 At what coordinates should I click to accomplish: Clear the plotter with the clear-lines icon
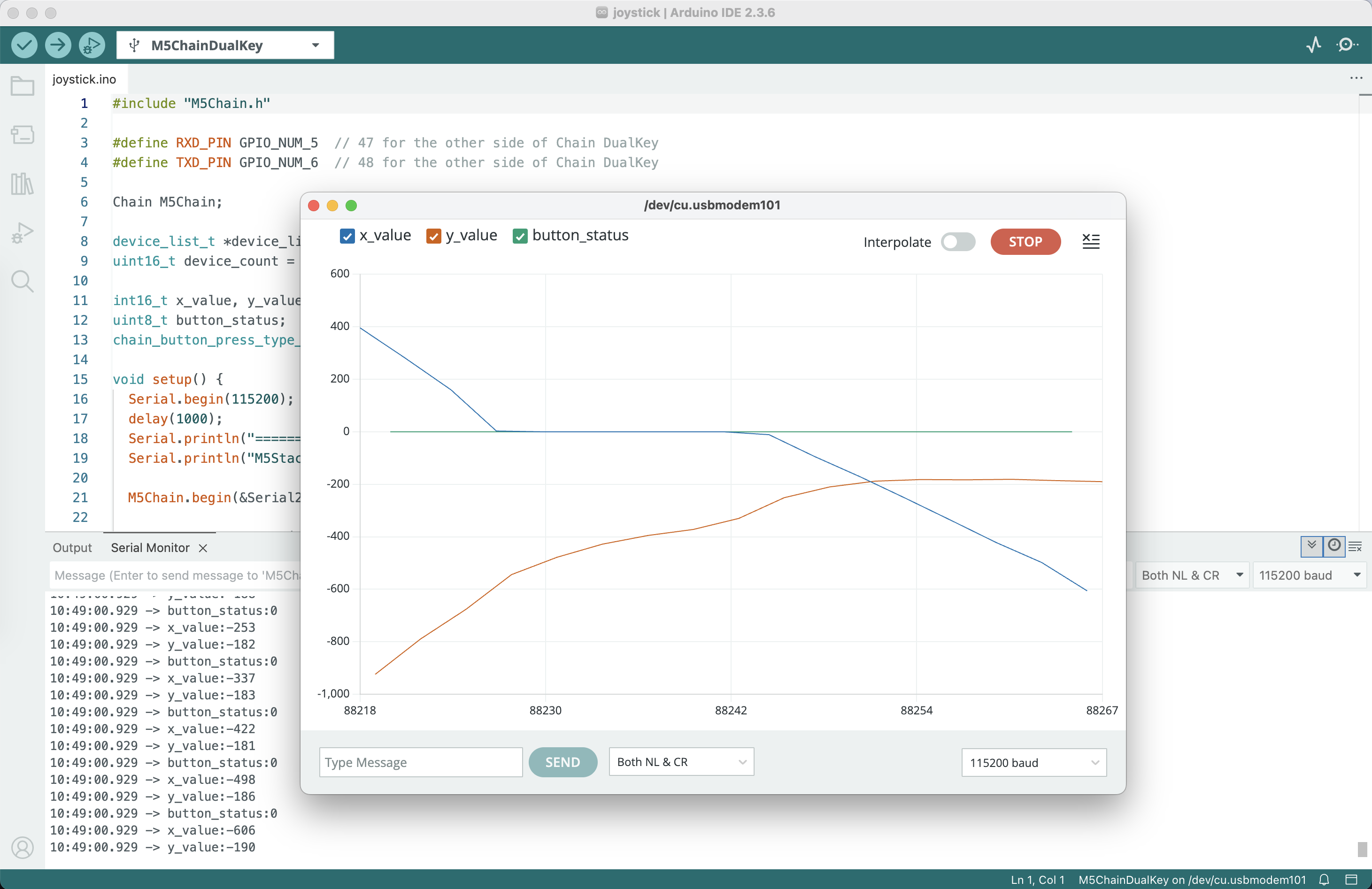1091,241
